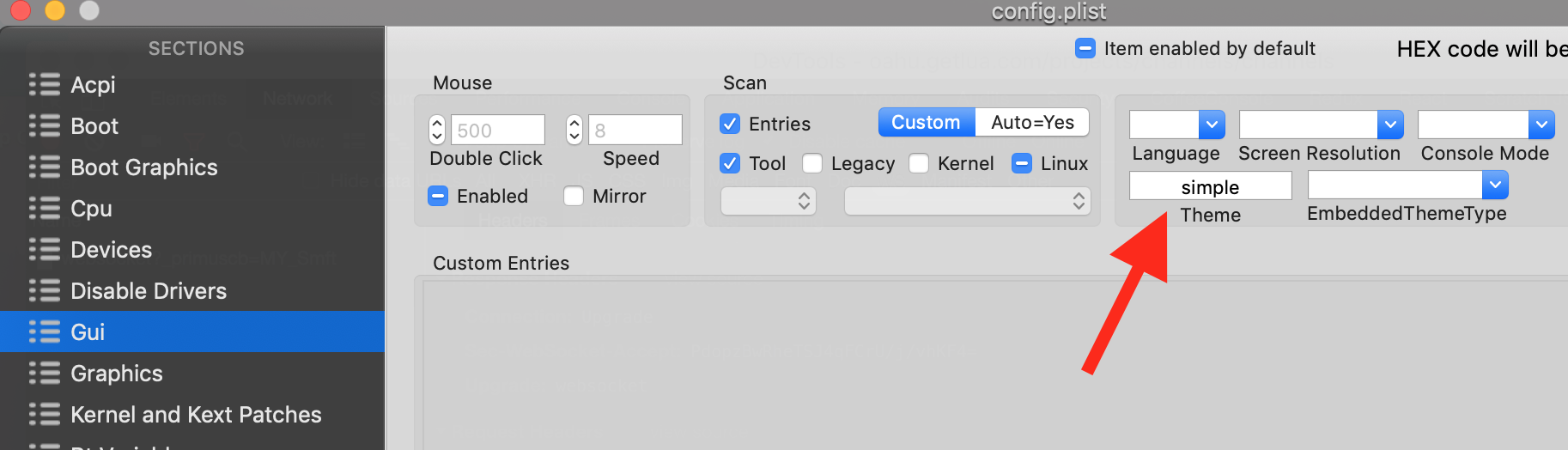Image resolution: width=1568 pixels, height=450 pixels.
Task: Click the Kernel and Kext Patches list icon
Action: point(44,414)
